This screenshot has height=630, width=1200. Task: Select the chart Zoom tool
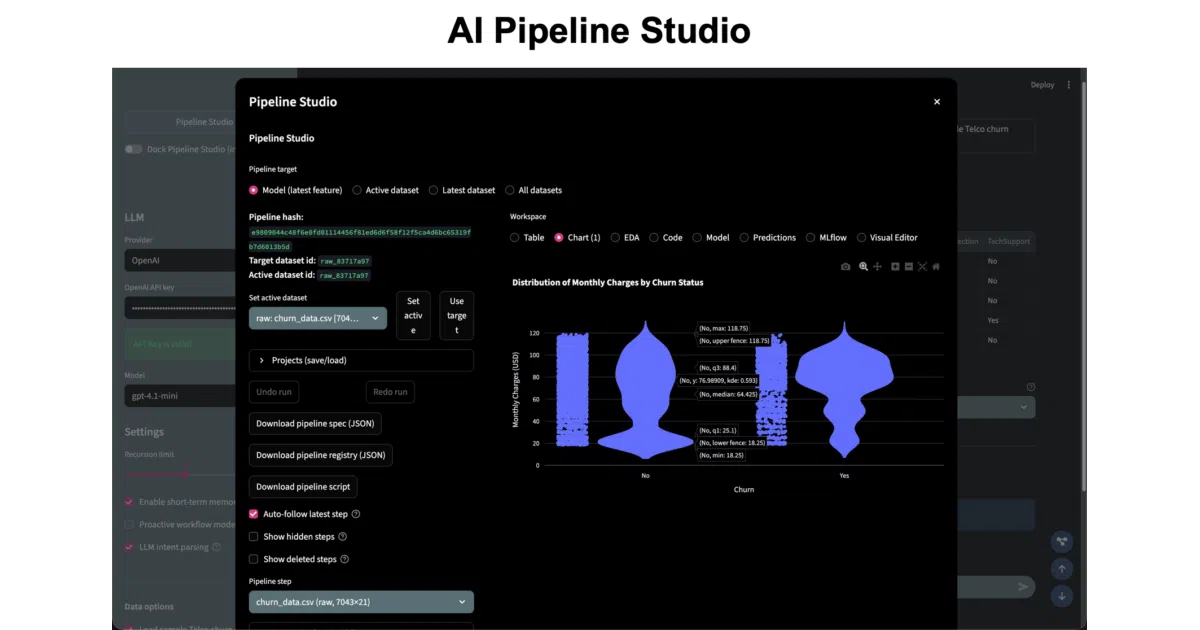click(x=863, y=267)
